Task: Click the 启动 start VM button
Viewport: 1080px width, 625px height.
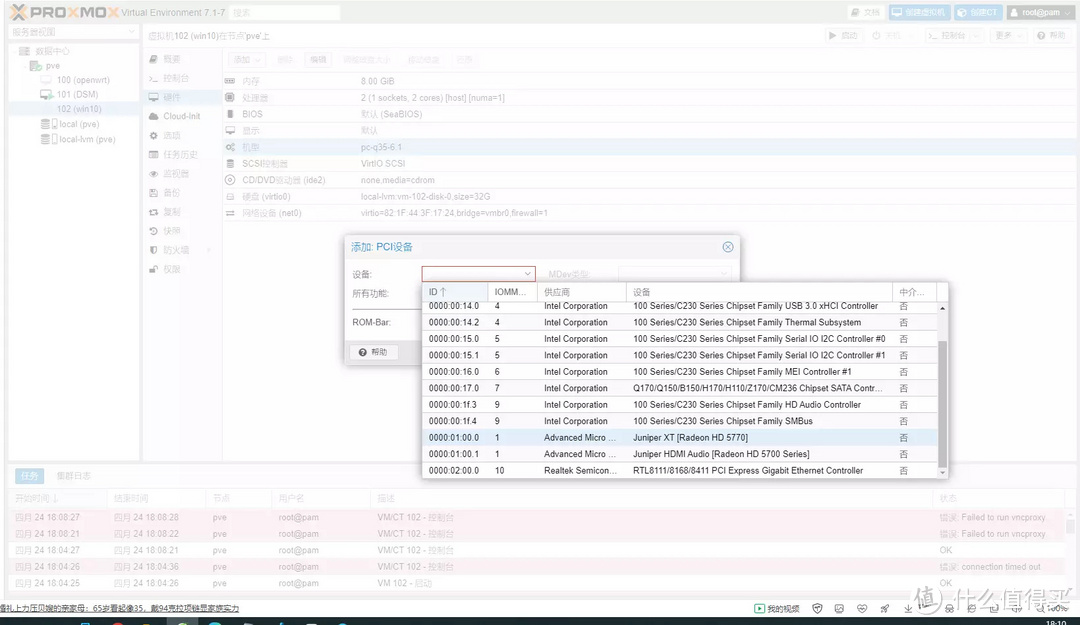Action: point(843,36)
